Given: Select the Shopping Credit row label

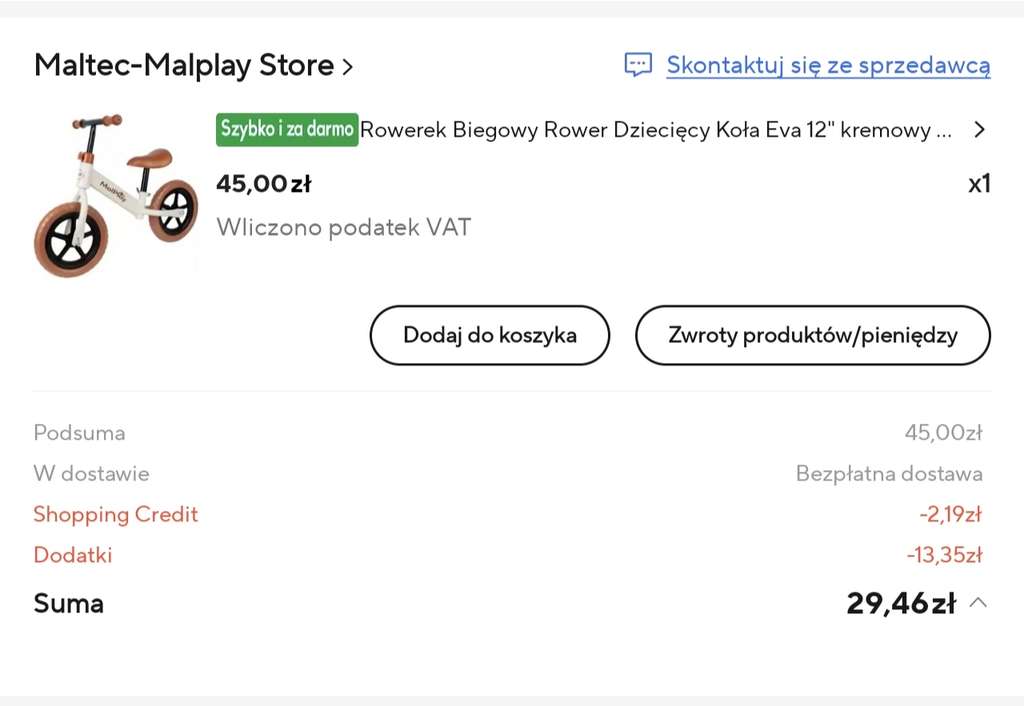Looking at the screenshot, I should (116, 515).
